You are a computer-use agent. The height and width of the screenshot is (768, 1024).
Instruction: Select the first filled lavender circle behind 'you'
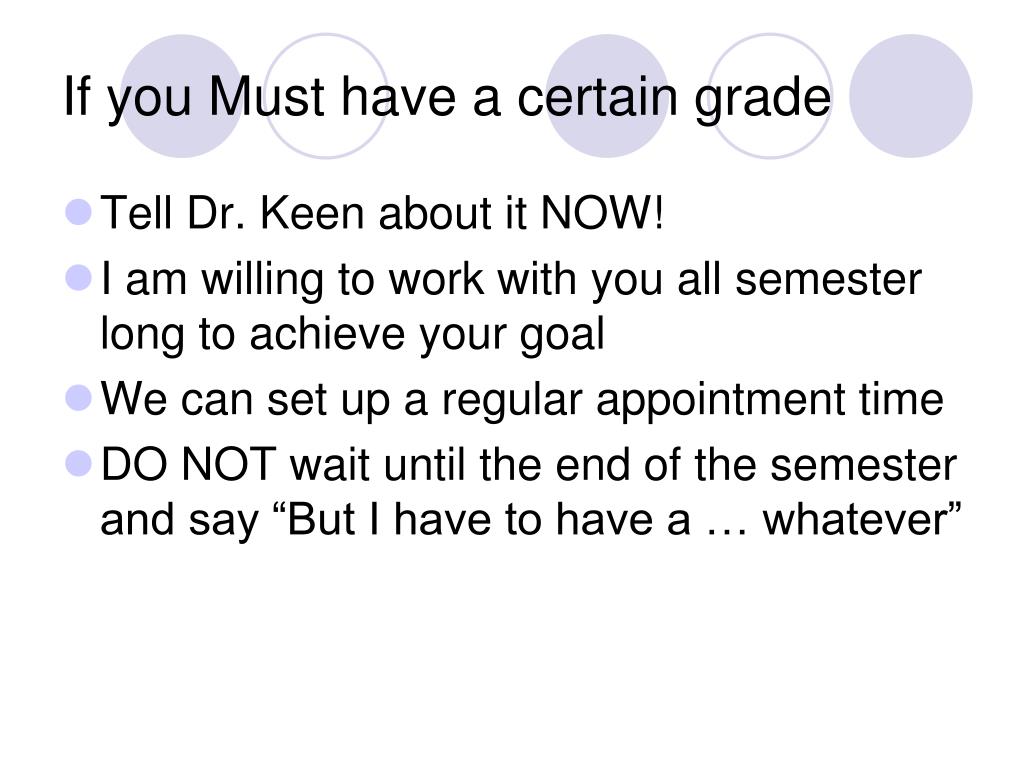(x=182, y=96)
